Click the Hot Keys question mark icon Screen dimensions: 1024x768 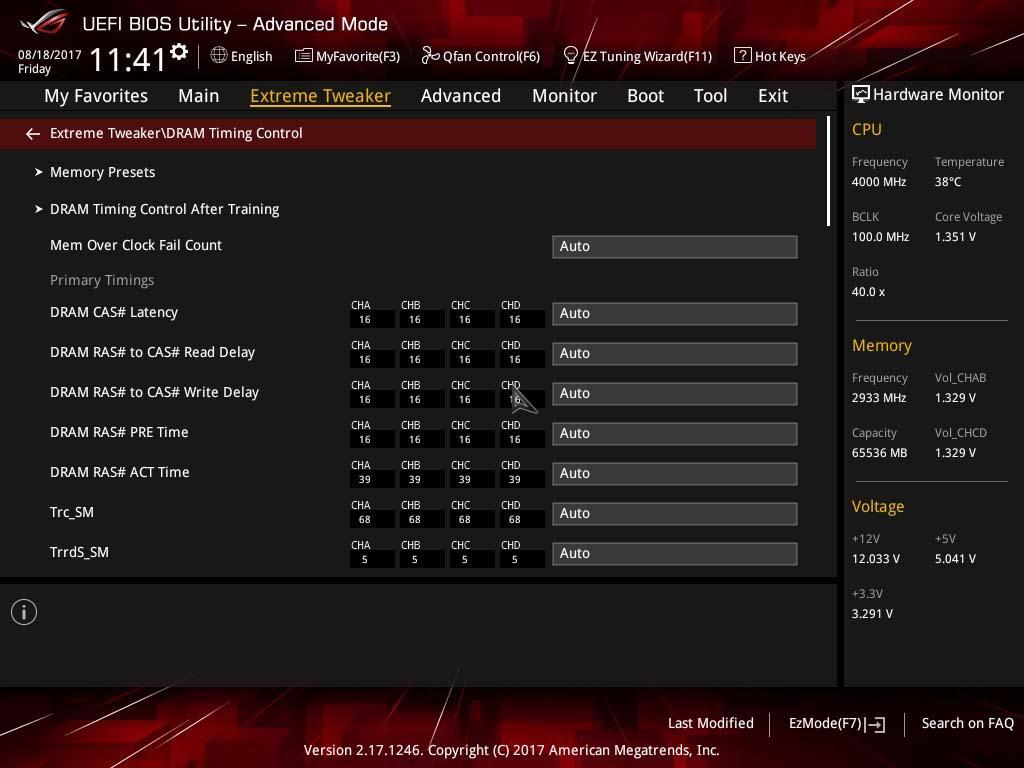coord(743,56)
